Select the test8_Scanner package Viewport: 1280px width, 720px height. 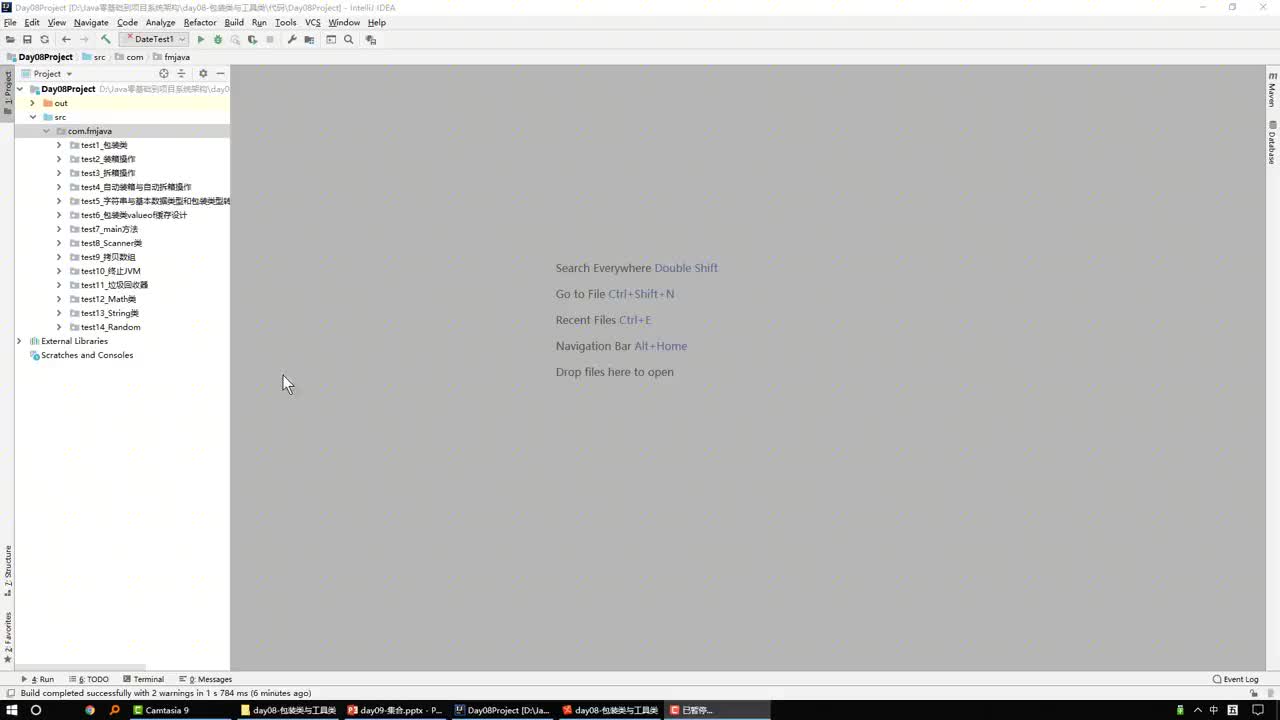pyautogui.click(x=111, y=243)
